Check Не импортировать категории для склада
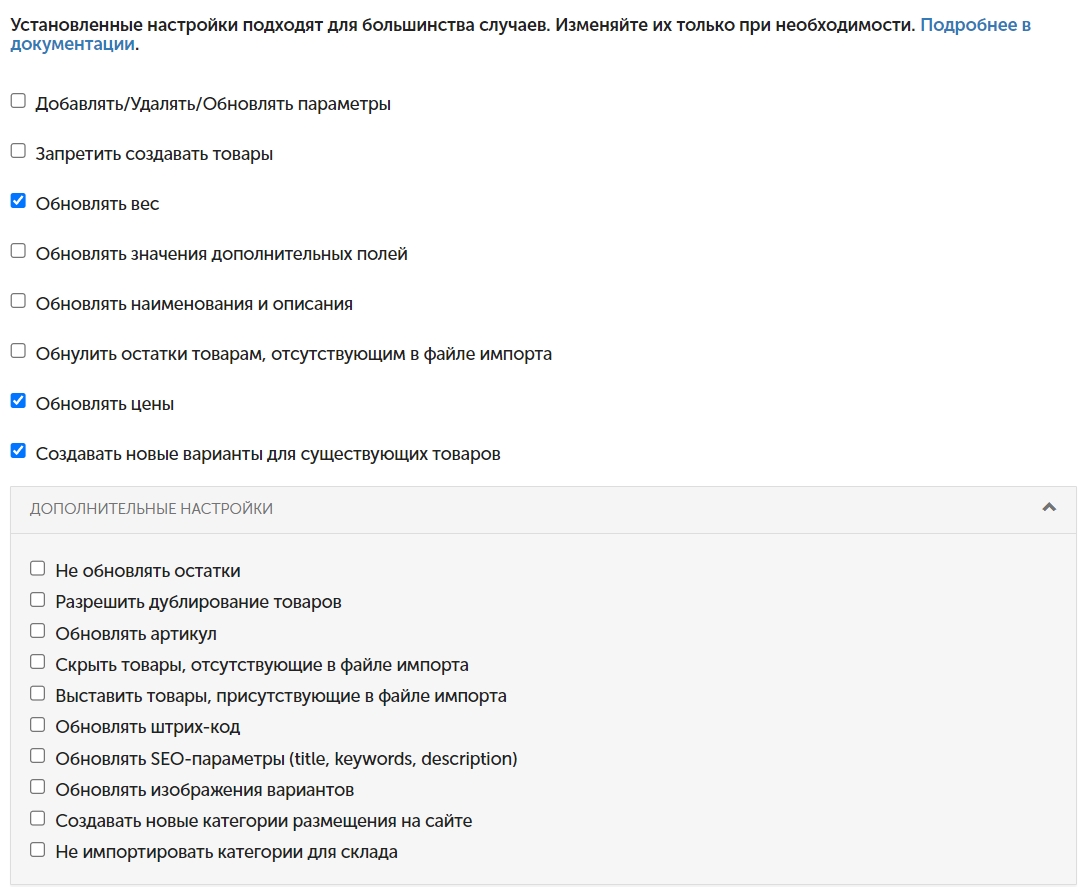The height and width of the screenshot is (894, 1087). (37, 850)
